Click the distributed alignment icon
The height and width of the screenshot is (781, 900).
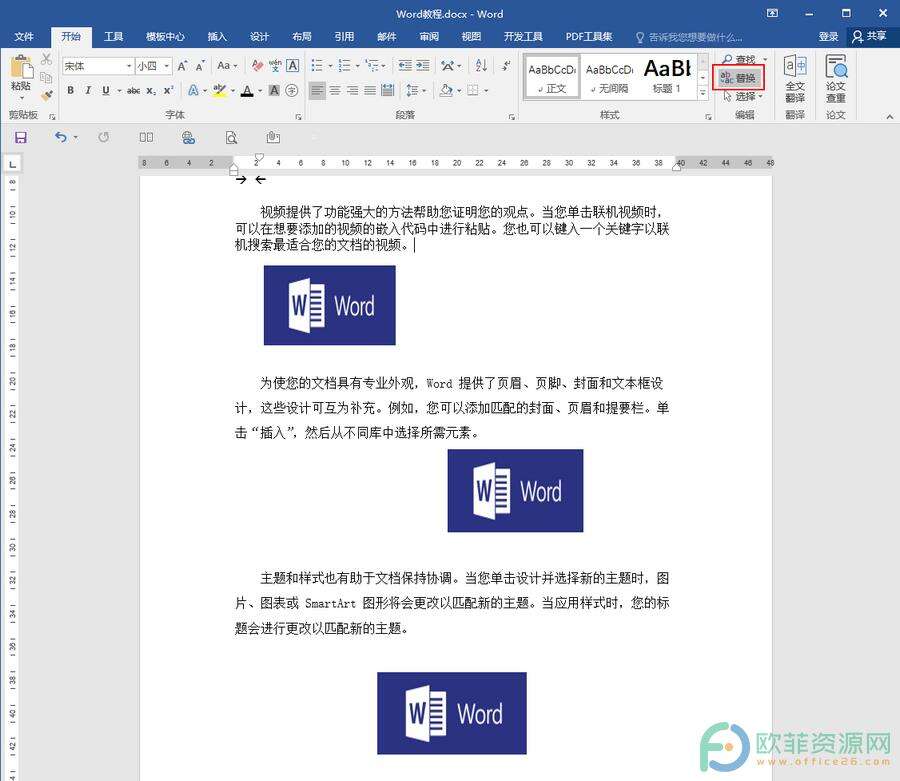click(388, 91)
